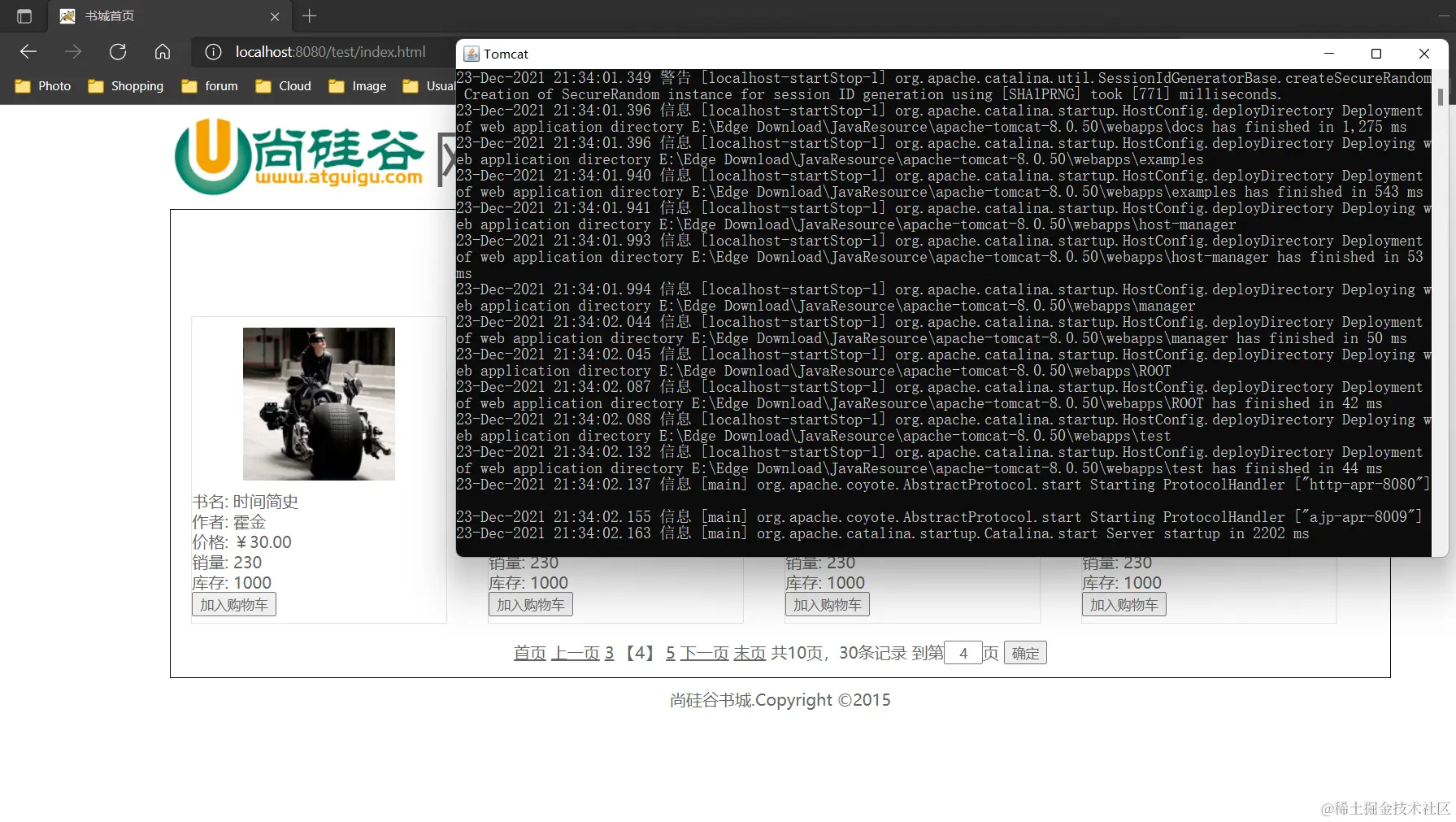Viewport: 1456px width, 822px height.
Task: Click 加入购物车 under 时间简史
Action: tap(233, 604)
